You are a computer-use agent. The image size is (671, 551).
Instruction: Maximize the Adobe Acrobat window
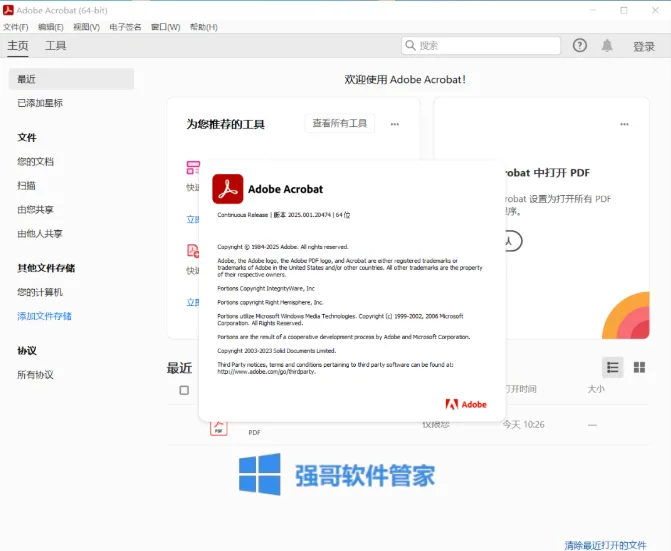coord(624,10)
